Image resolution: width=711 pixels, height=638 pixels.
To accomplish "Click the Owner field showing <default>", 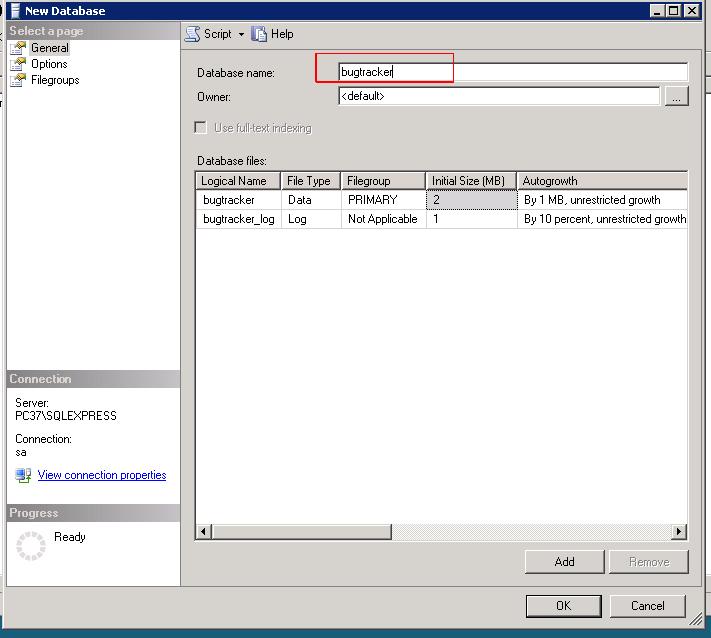I will [x=499, y=96].
